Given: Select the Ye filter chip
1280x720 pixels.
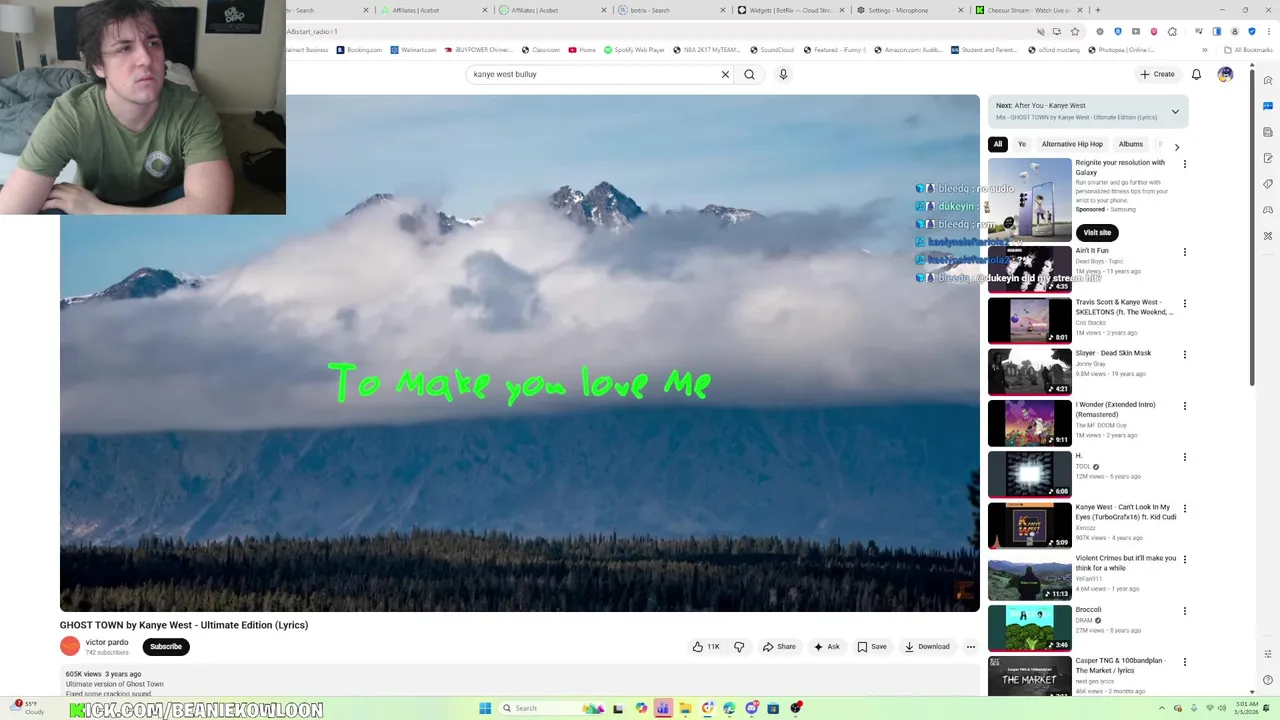Looking at the screenshot, I should coord(1022,144).
